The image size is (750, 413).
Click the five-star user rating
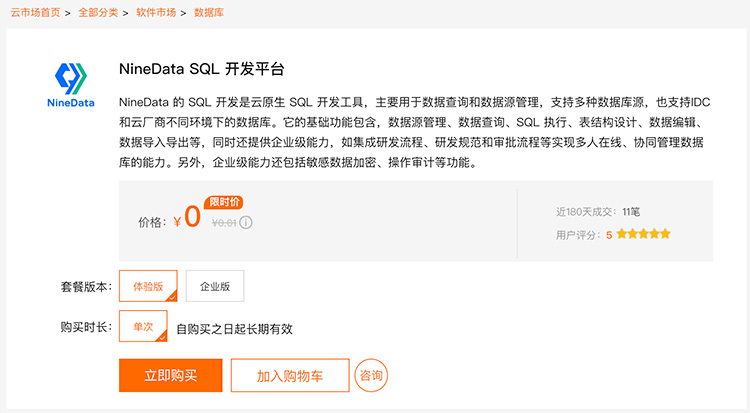point(643,234)
